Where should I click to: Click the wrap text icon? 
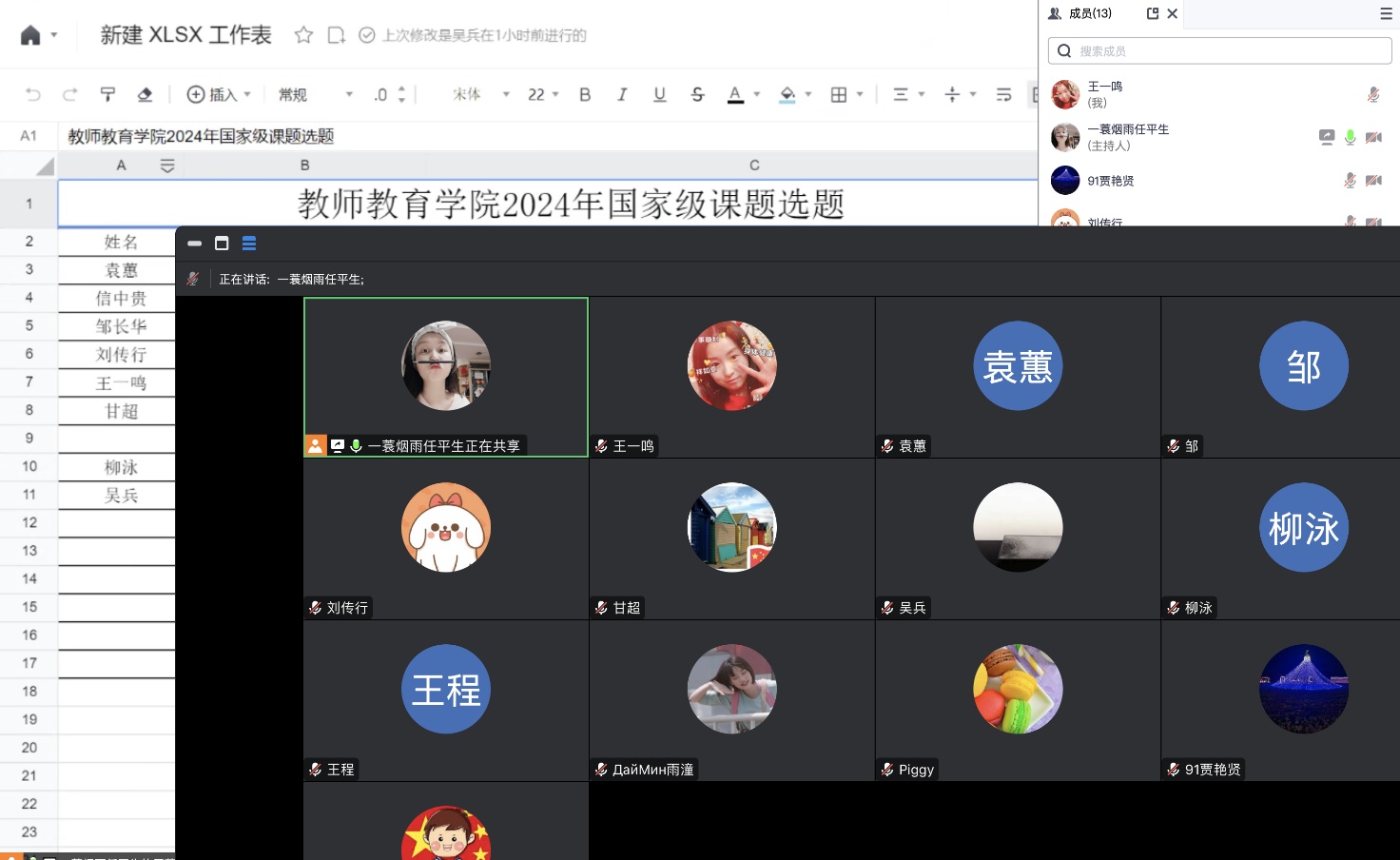tap(1003, 94)
